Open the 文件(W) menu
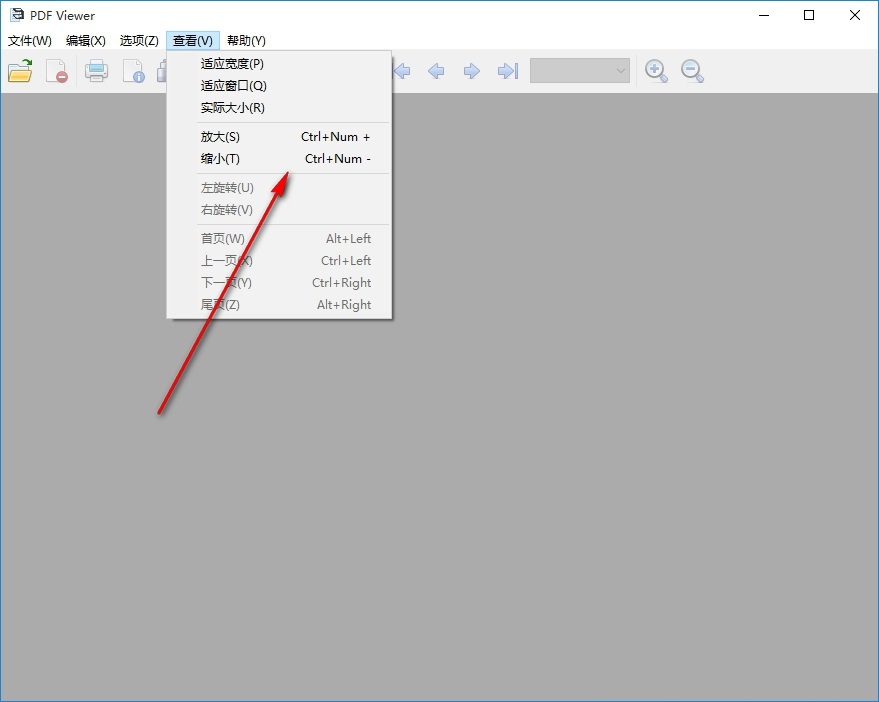The image size is (879, 702). point(30,40)
